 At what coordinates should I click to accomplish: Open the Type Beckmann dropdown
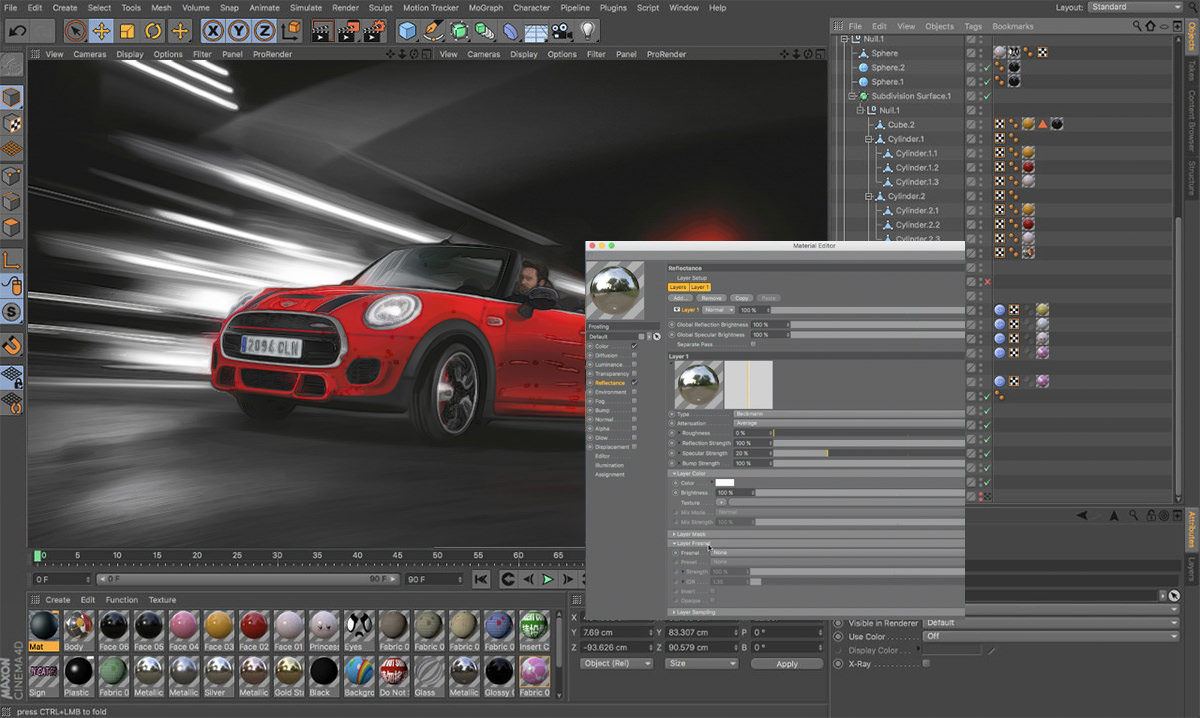[848, 413]
